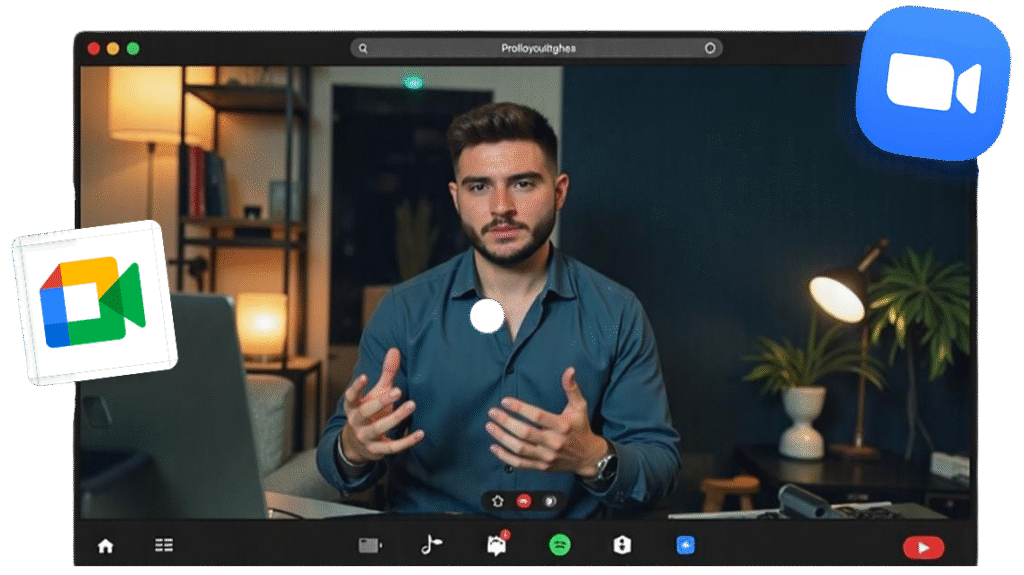The height and width of the screenshot is (575, 1024).
Task: Open the notifications icon with red badge
Action: point(496,544)
